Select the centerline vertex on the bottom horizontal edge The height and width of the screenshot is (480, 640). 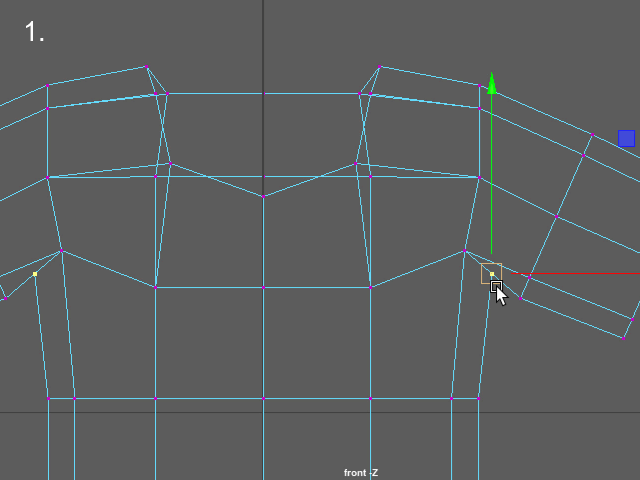tap(263, 398)
